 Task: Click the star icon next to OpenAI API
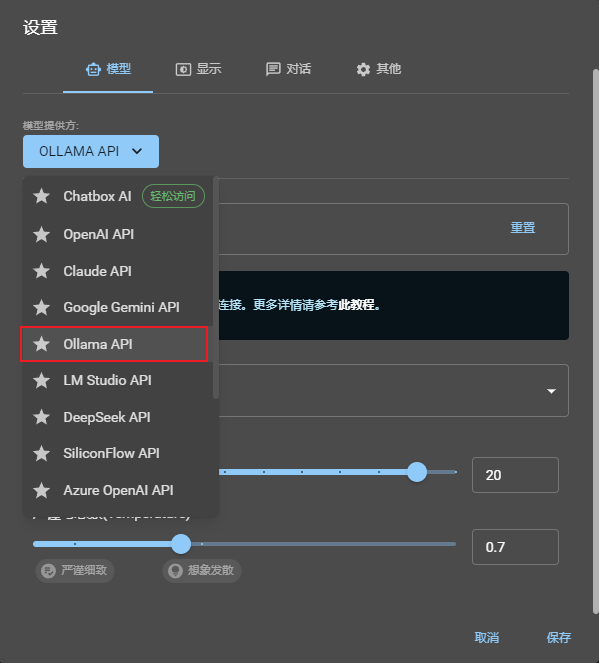click(x=41, y=234)
